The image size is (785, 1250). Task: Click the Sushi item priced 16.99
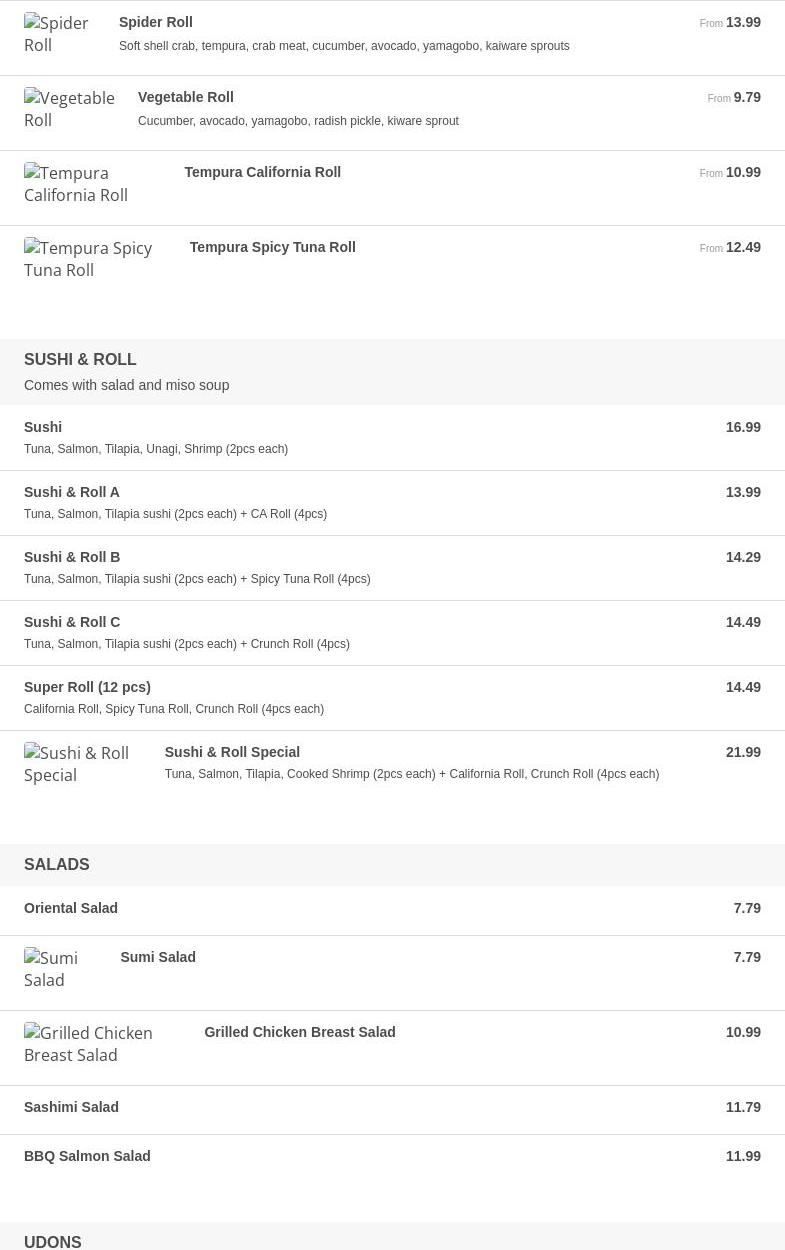43,427
